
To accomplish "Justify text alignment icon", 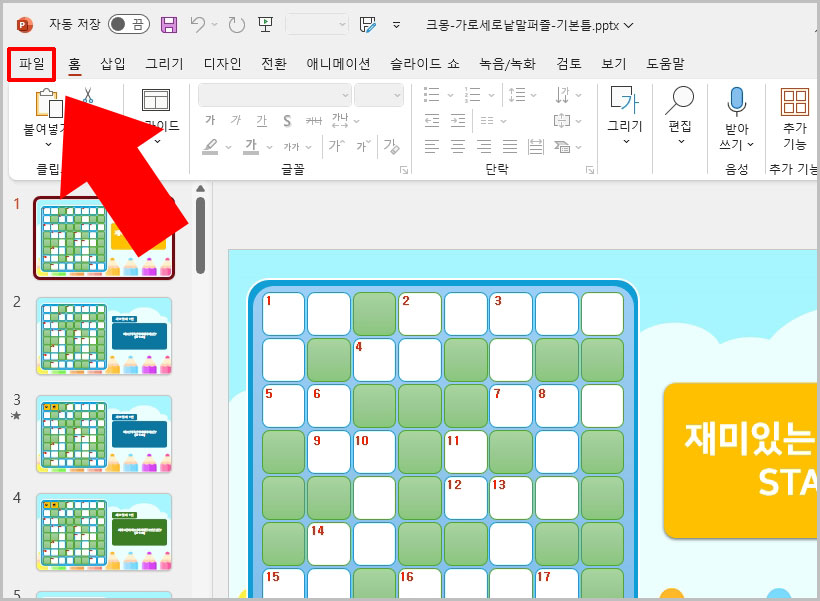I will pyautogui.click(x=510, y=146).
